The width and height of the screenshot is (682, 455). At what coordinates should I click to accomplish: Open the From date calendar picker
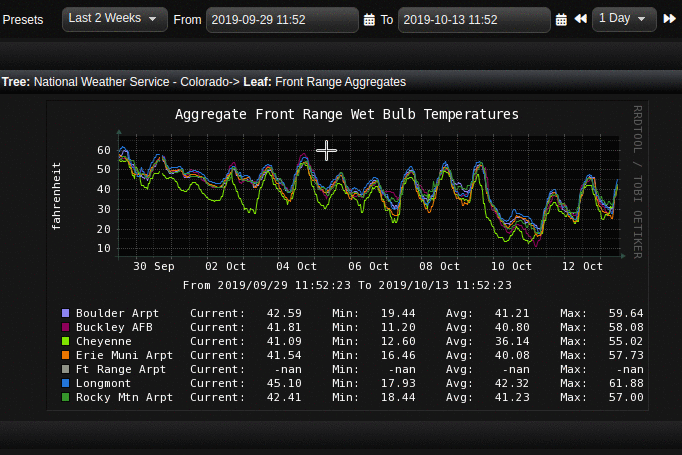369,20
